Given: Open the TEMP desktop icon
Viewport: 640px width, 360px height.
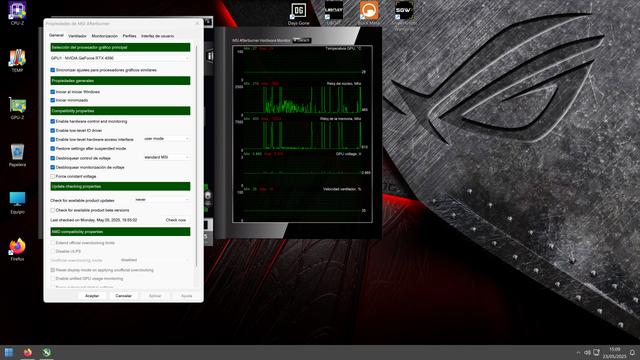Looking at the screenshot, I should 17,60.
